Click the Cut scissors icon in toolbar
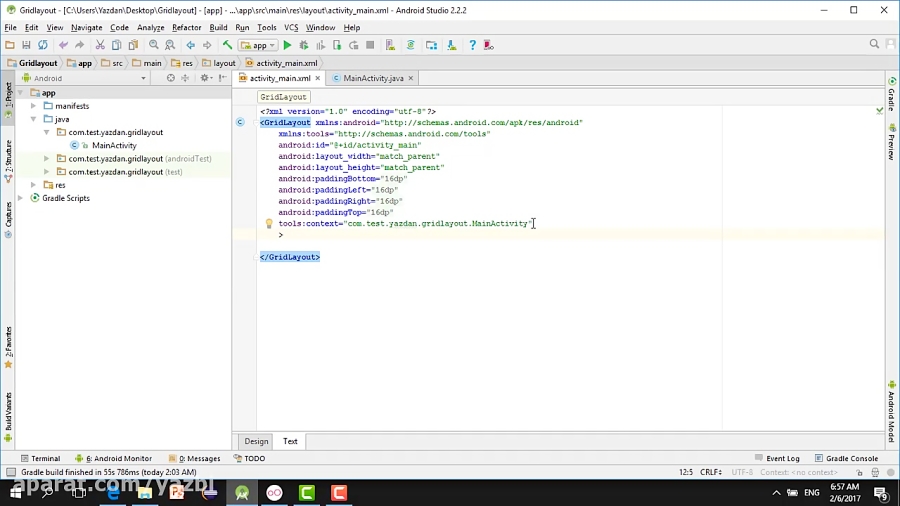 tap(98, 45)
